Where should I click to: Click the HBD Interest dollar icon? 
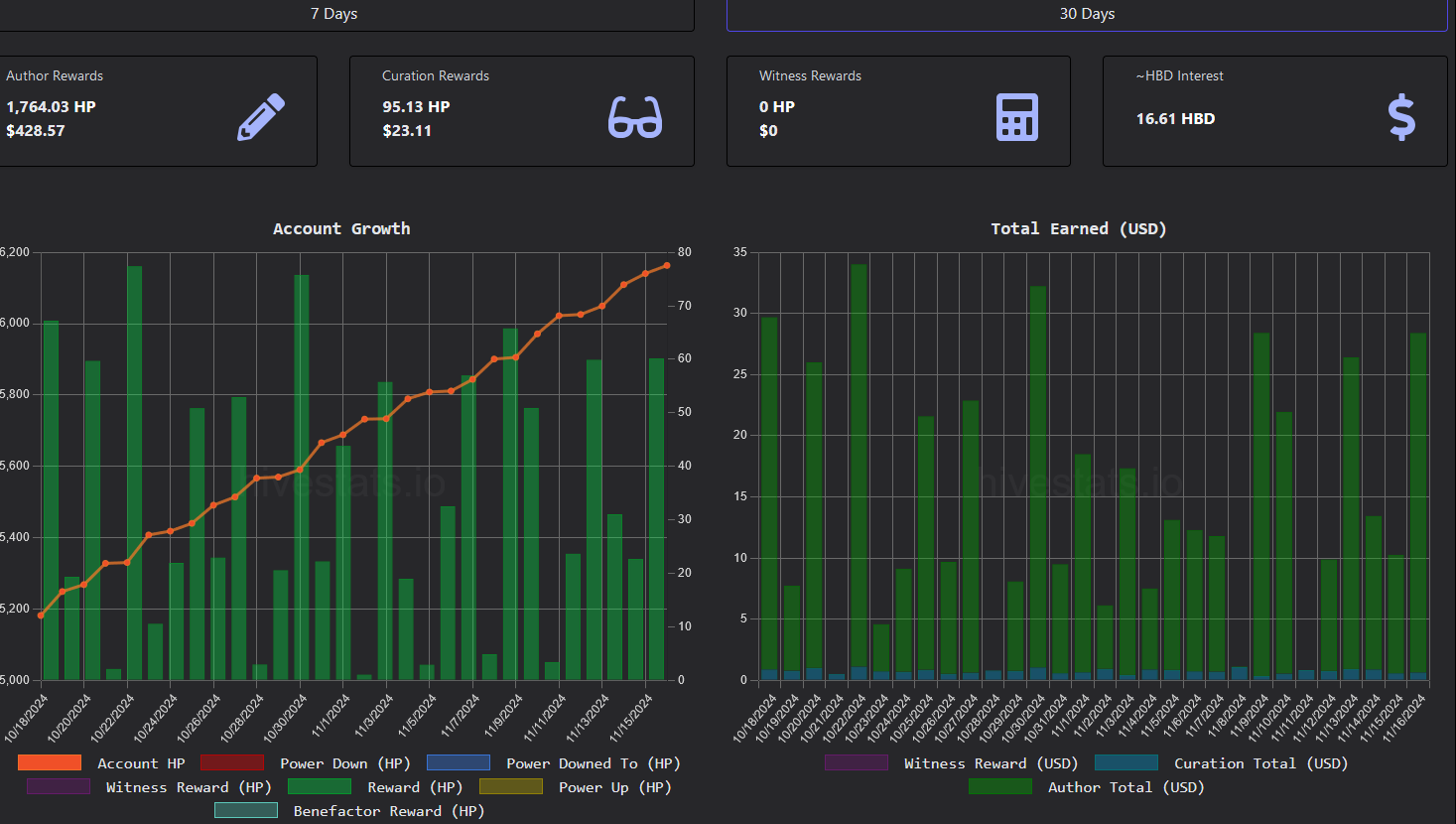(1401, 117)
